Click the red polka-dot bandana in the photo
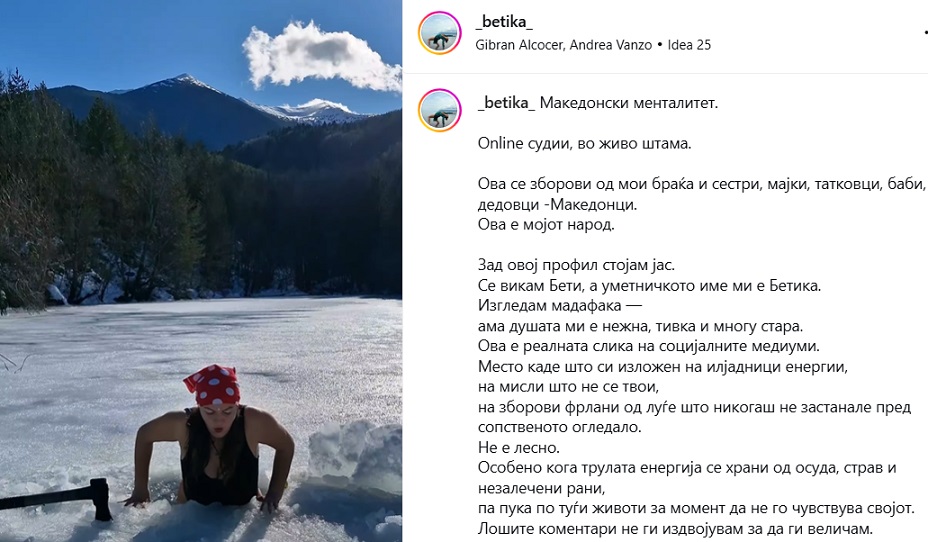This screenshot has height=542, width=928. [211, 385]
